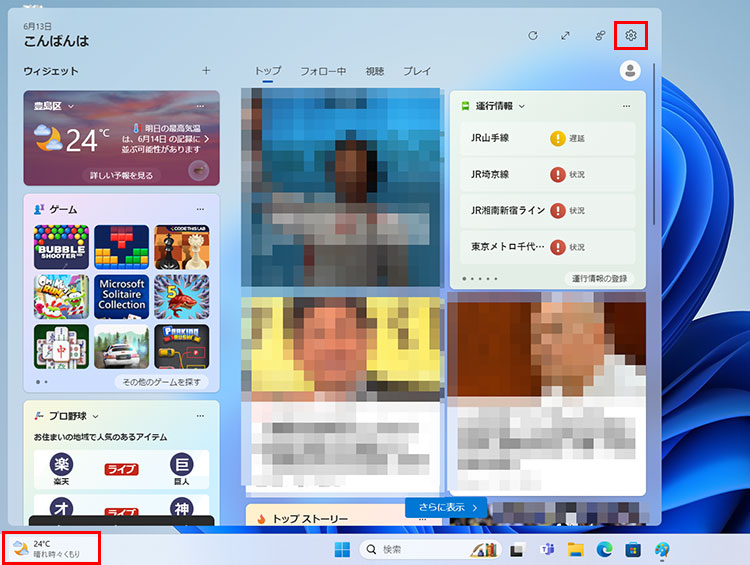The width and height of the screenshot is (750, 565).
Task: Open JR湘南新宿ライン status row
Action: [x=547, y=210]
